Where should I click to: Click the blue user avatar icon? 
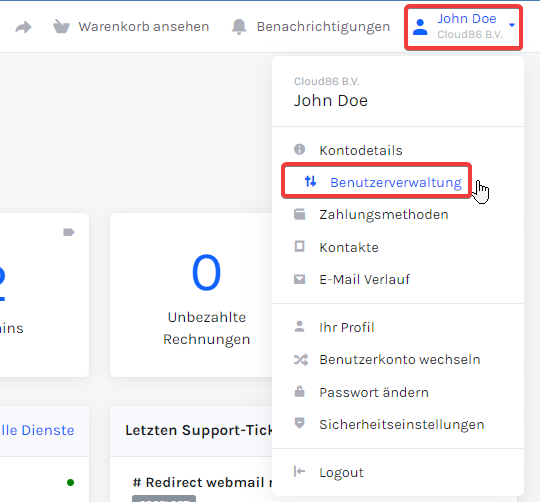(420, 27)
